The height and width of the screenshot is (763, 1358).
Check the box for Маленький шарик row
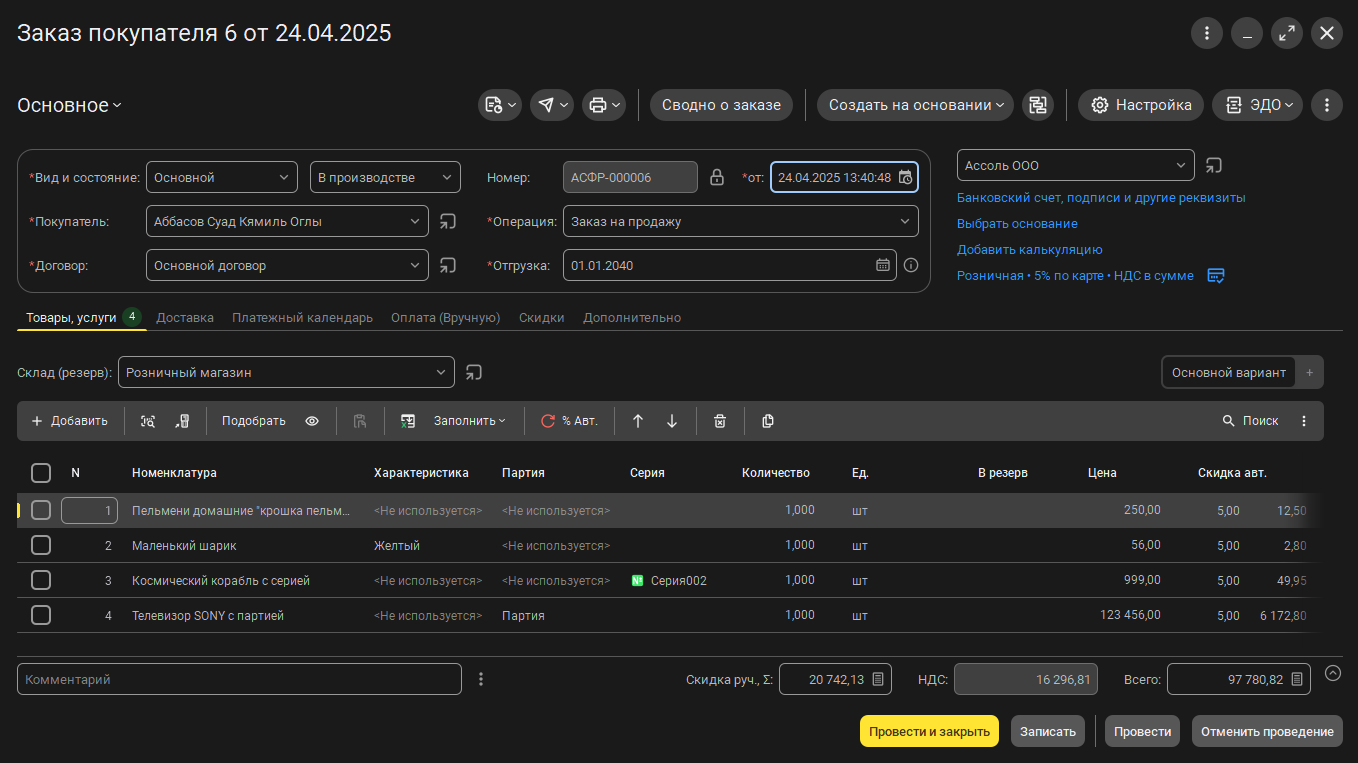tap(41, 546)
